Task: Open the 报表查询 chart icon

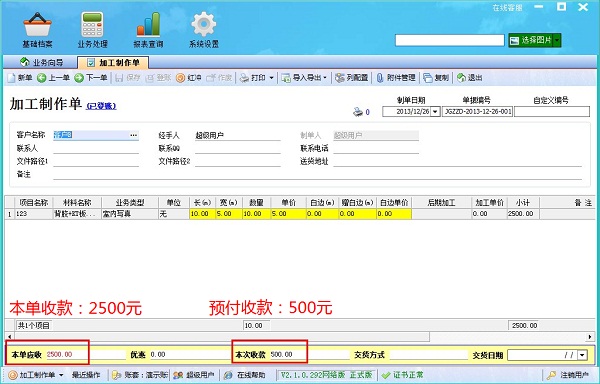Action: click(x=148, y=30)
